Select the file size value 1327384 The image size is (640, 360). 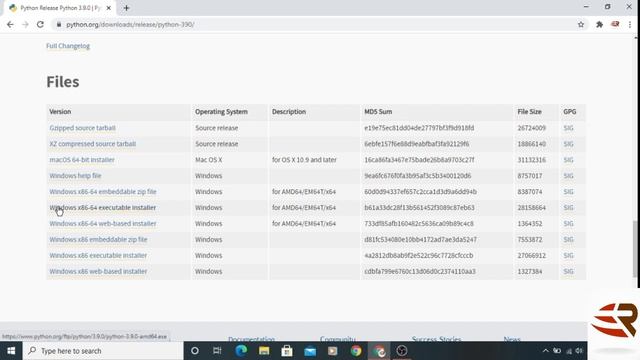tap(530, 271)
